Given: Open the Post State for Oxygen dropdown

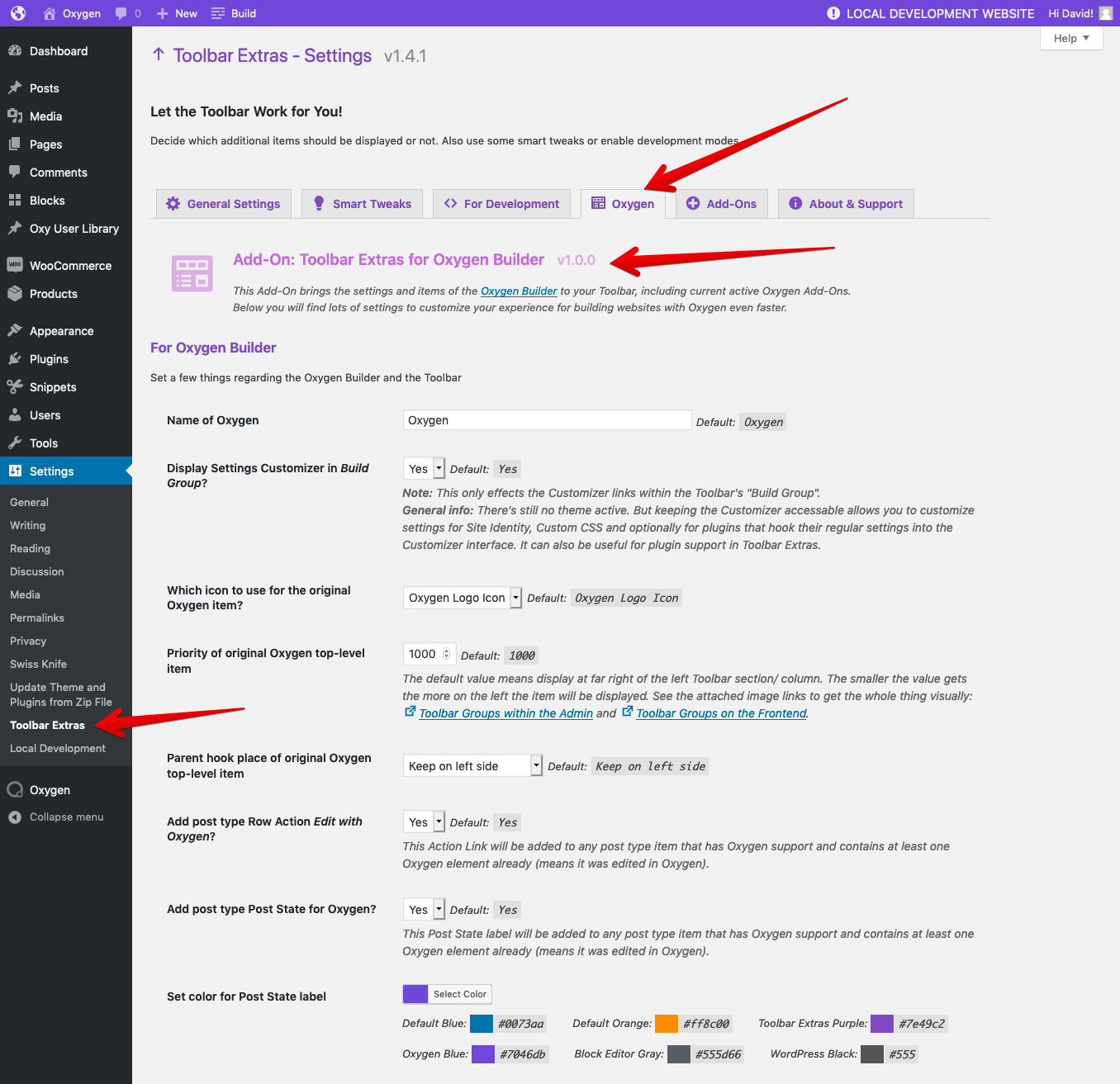Looking at the screenshot, I should (x=424, y=910).
